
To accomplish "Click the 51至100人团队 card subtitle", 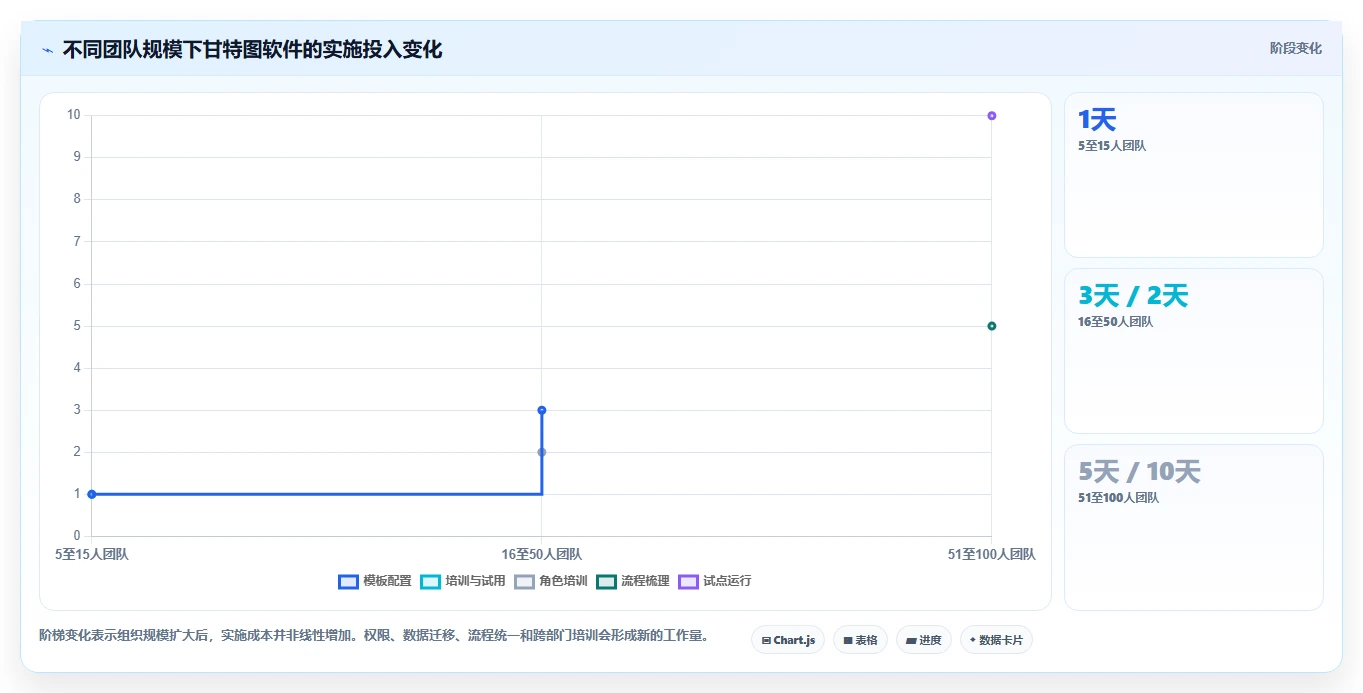I will click(1119, 498).
